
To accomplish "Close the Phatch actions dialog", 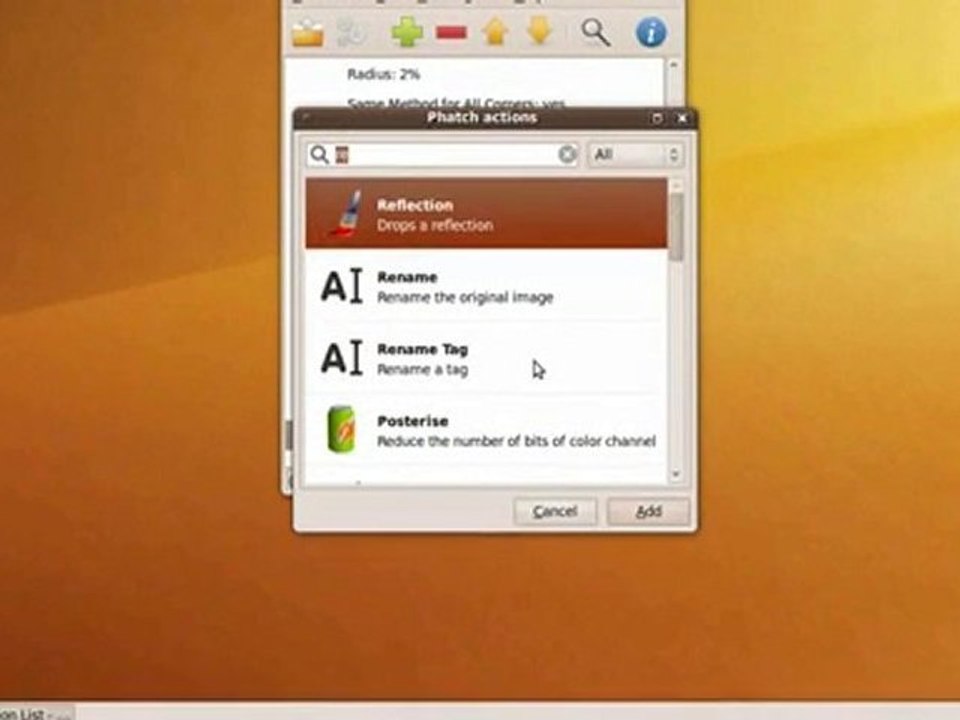I will click(682, 118).
